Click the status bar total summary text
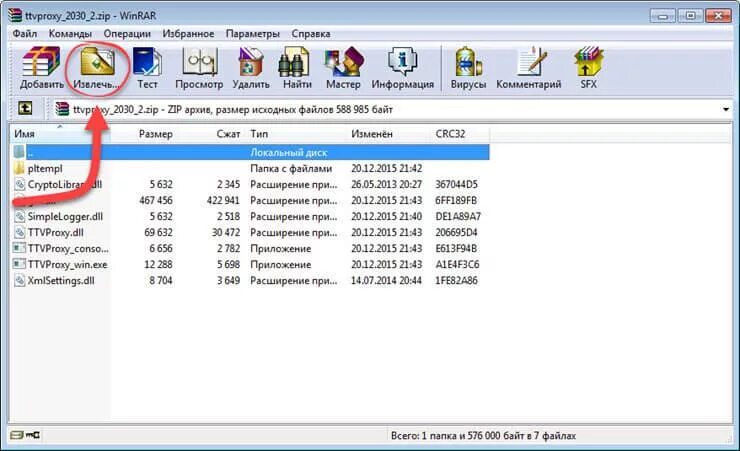 pos(483,435)
